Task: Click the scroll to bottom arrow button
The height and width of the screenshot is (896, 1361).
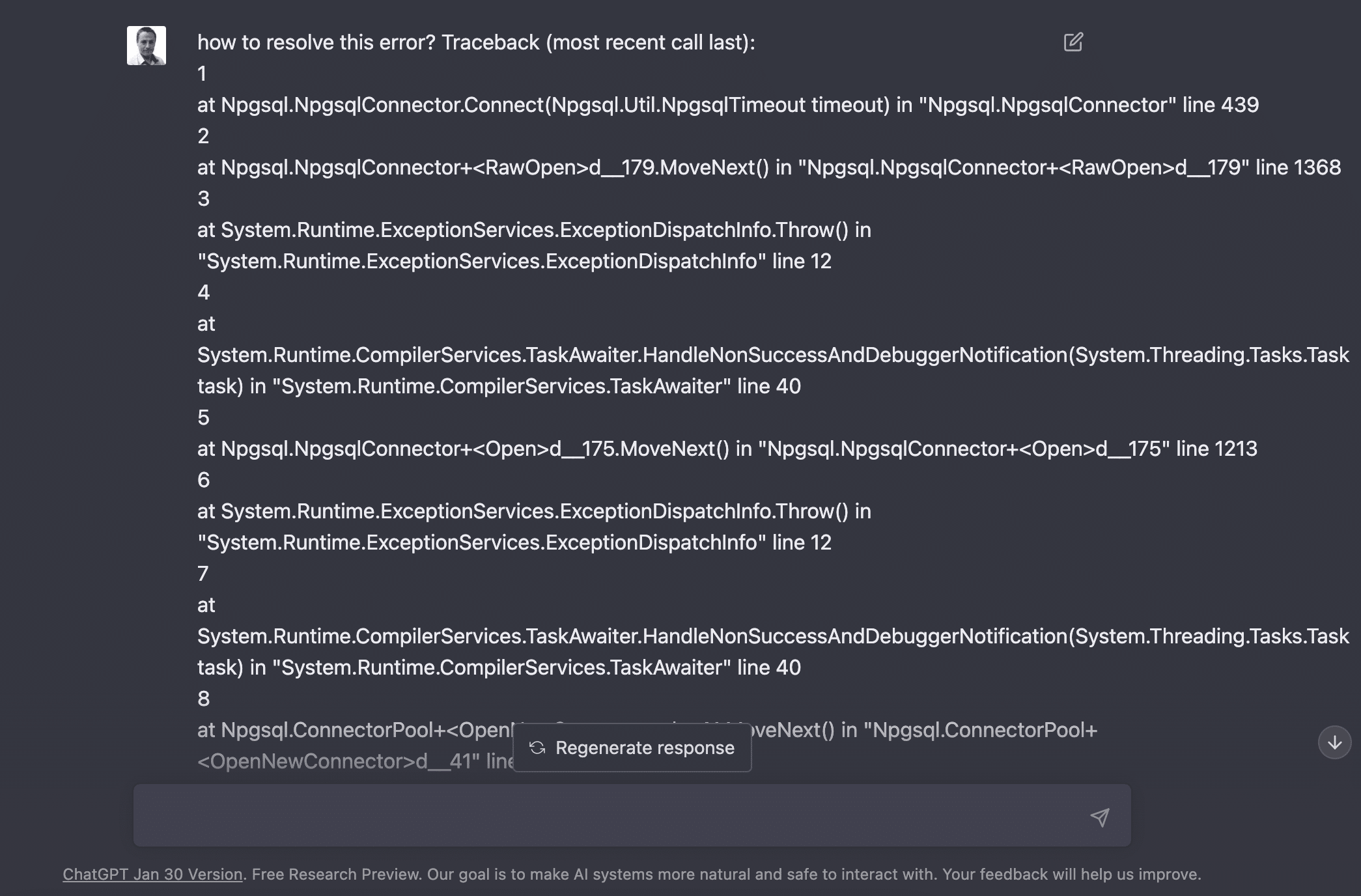Action: [1334, 742]
